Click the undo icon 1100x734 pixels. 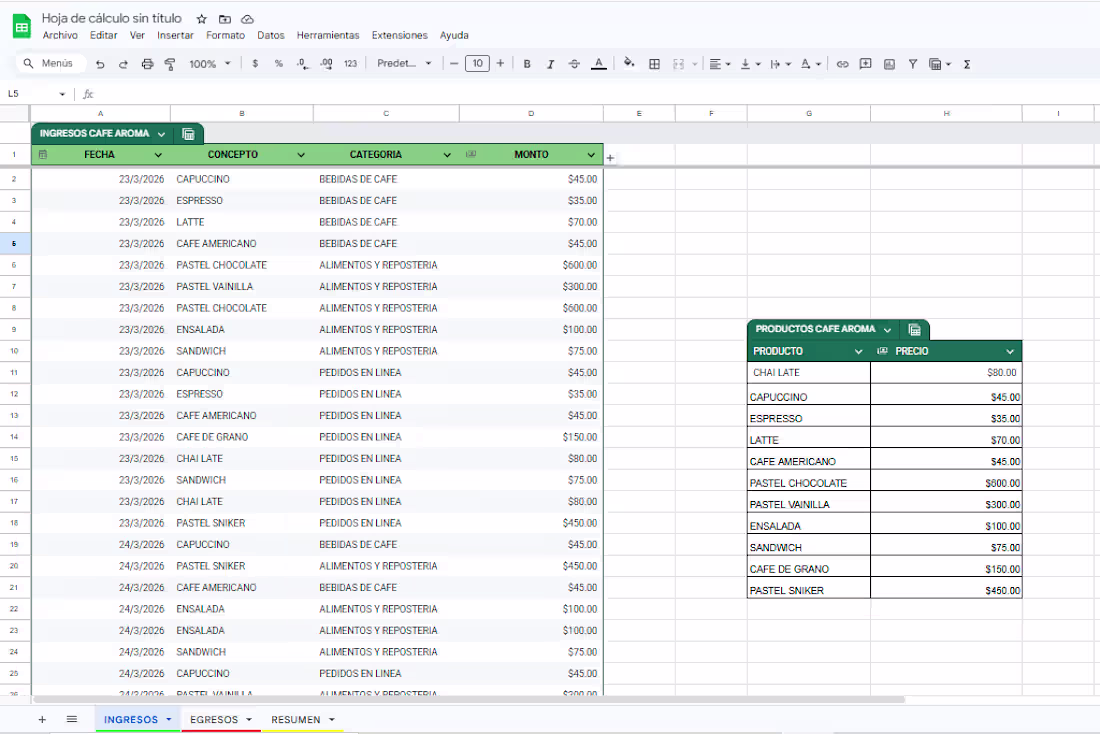(100, 64)
